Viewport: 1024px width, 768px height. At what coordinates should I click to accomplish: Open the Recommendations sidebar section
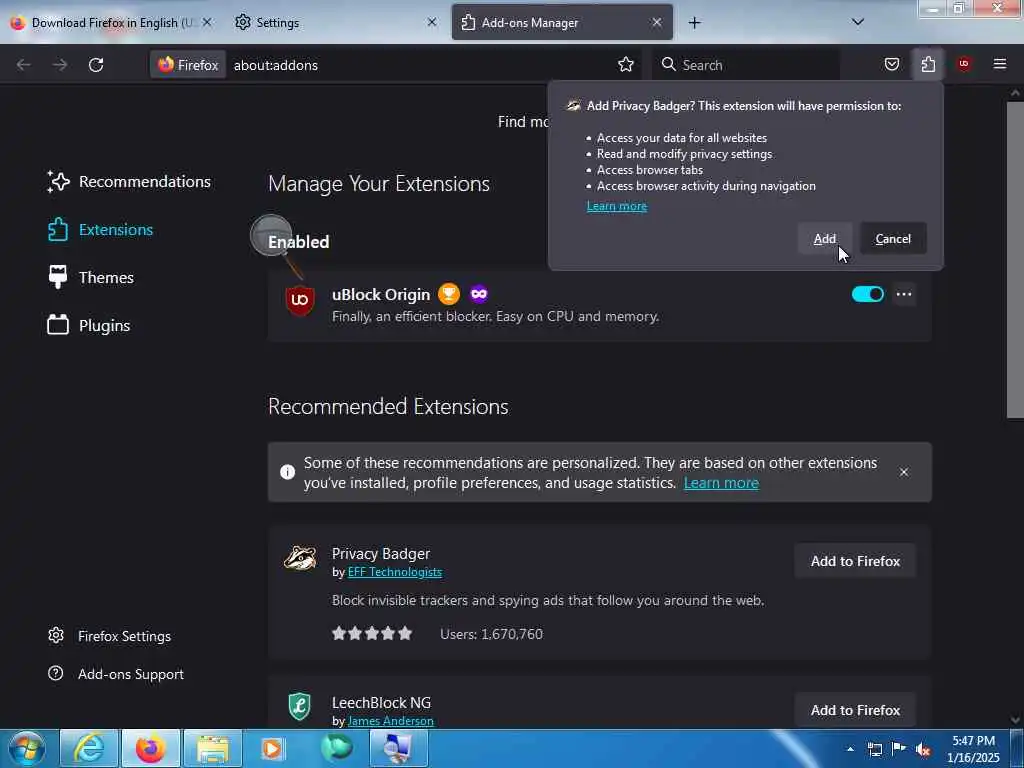(x=129, y=182)
